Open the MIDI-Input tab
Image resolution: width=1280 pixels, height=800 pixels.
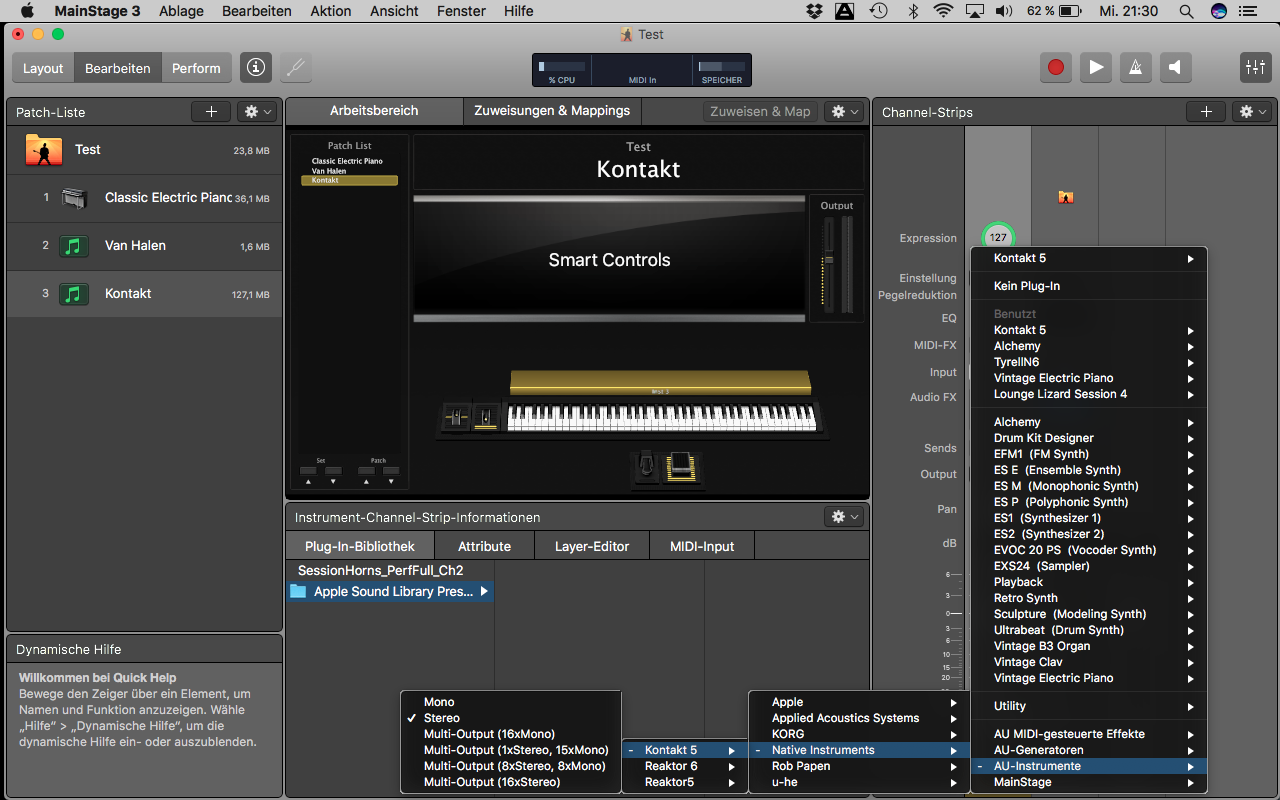(x=702, y=546)
